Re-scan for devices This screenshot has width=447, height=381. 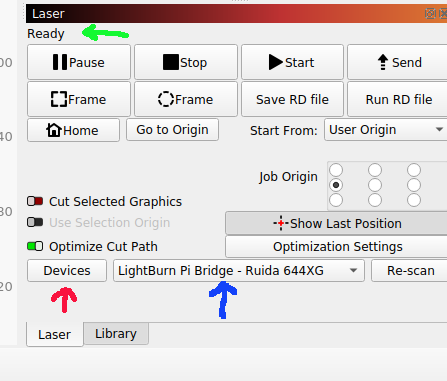pyautogui.click(x=410, y=271)
